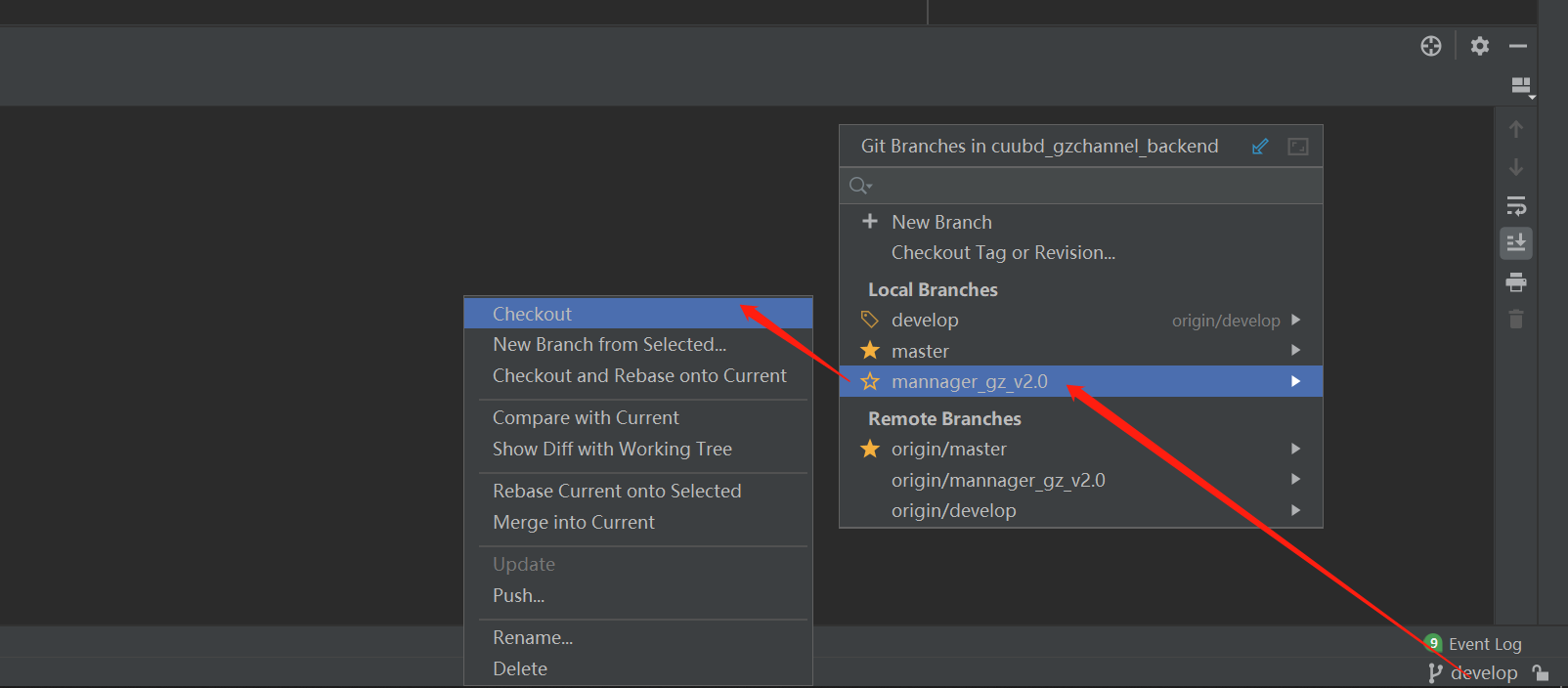Click the origin/develop tracking label
Screen dimensions: 1568x688
coord(1226,321)
